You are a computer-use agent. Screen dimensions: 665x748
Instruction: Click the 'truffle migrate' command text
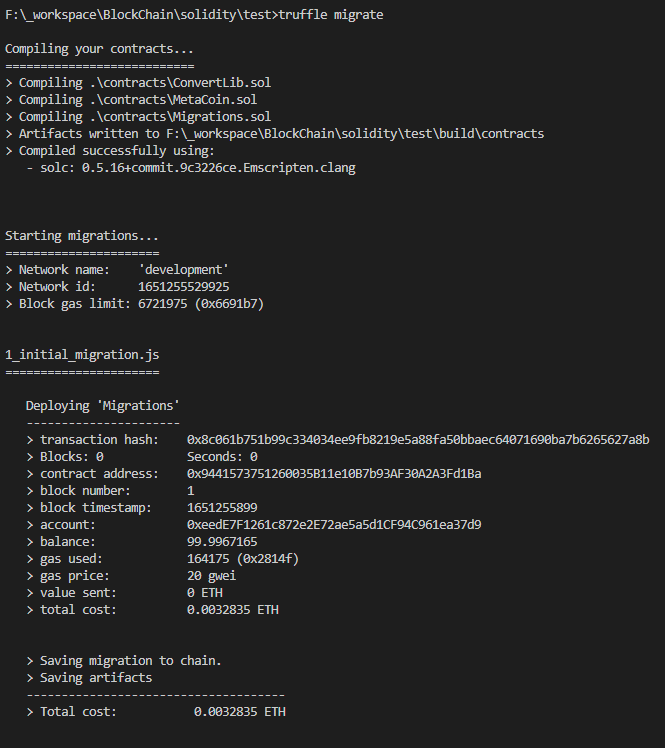(x=331, y=15)
